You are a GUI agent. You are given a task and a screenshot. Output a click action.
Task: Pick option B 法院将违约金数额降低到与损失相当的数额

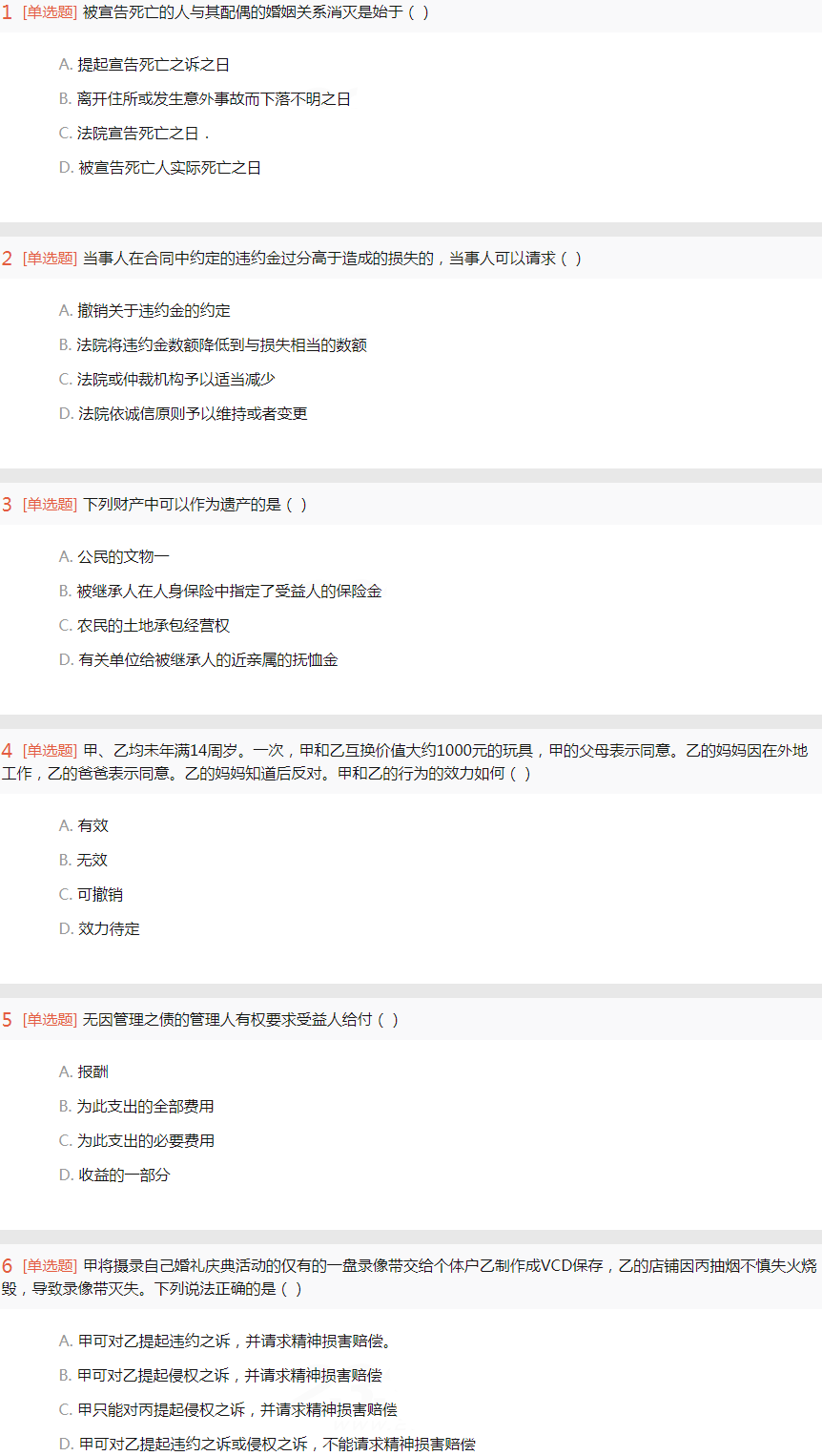pos(213,345)
